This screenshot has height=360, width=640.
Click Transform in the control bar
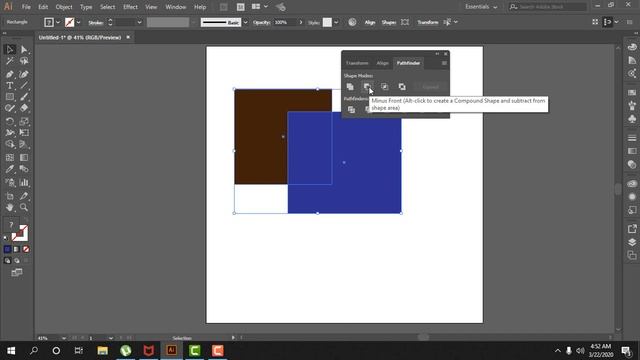(428, 22)
